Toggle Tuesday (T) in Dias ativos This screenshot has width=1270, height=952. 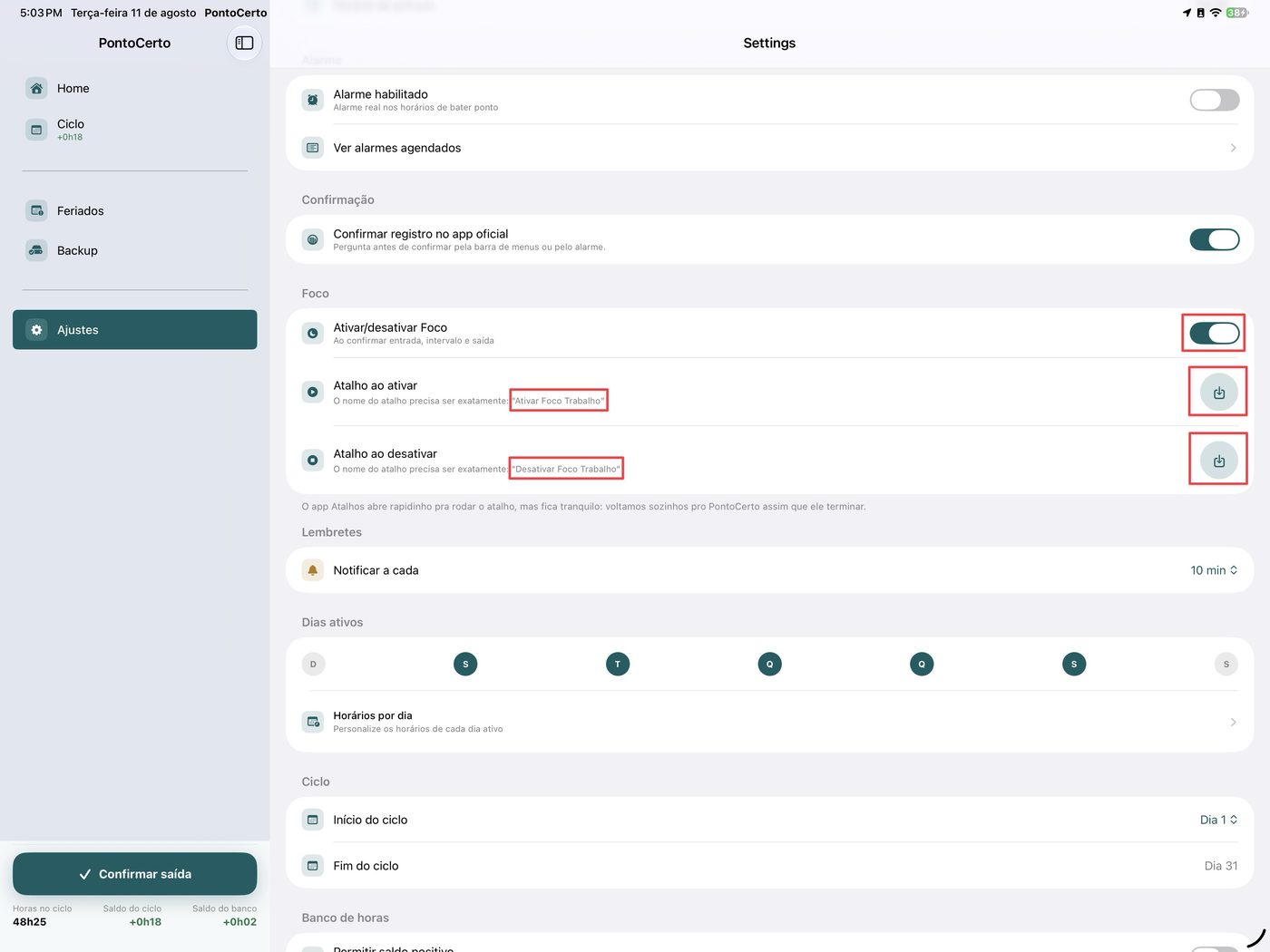click(618, 664)
